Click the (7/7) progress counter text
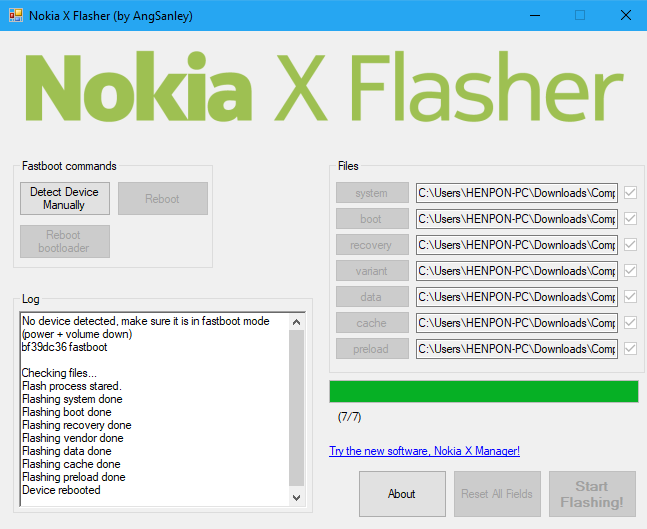Screen dimensions: 647x529 349,417
